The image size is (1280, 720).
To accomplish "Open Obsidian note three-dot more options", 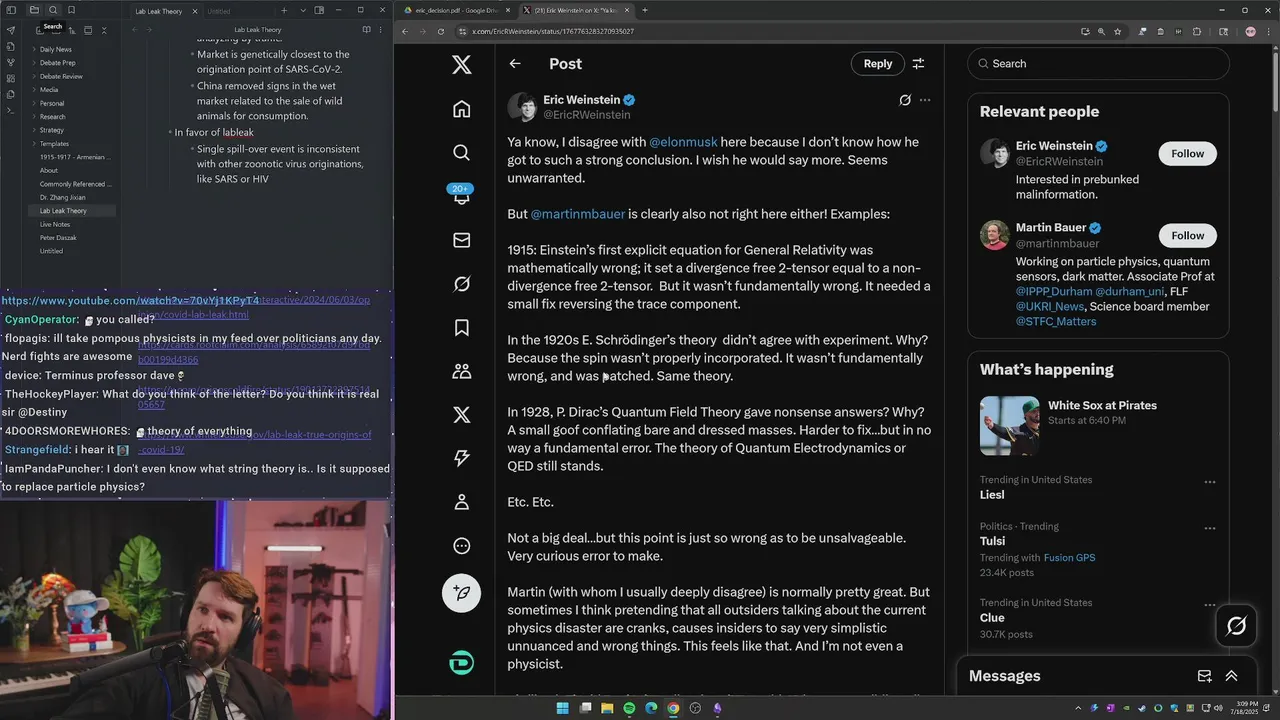I will tap(382, 30).
